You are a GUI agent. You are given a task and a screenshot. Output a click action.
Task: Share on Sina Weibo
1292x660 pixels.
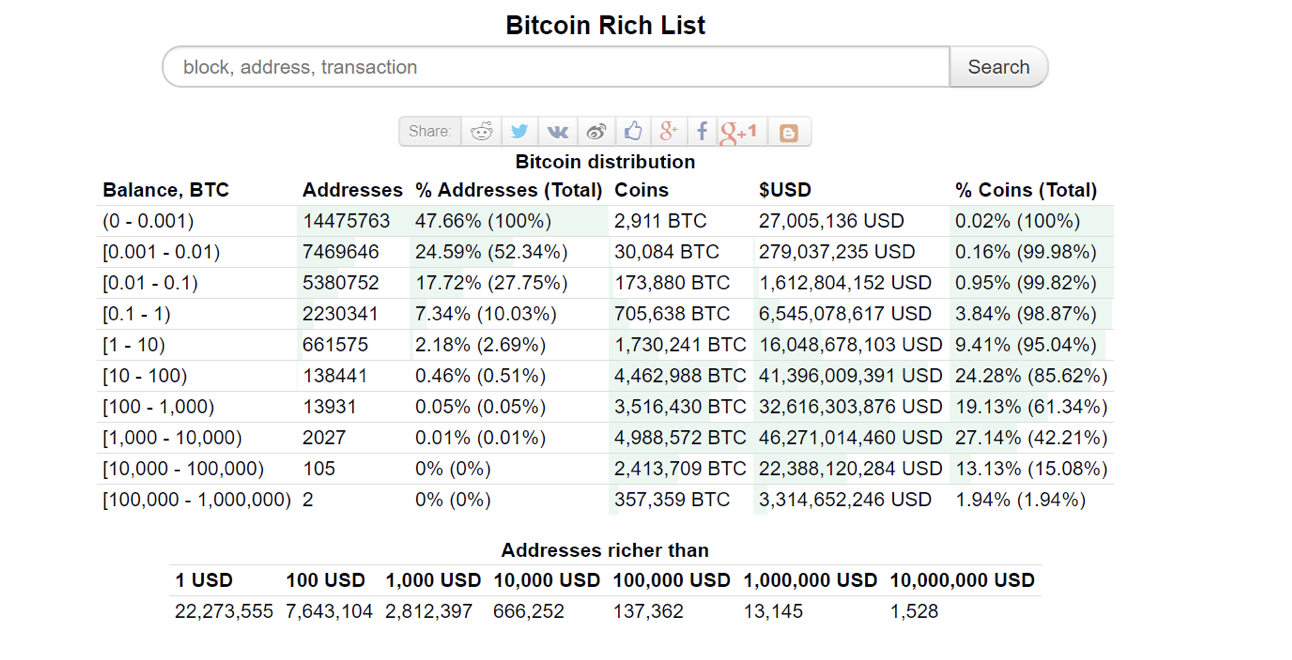pyautogui.click(x=595, y=130)
